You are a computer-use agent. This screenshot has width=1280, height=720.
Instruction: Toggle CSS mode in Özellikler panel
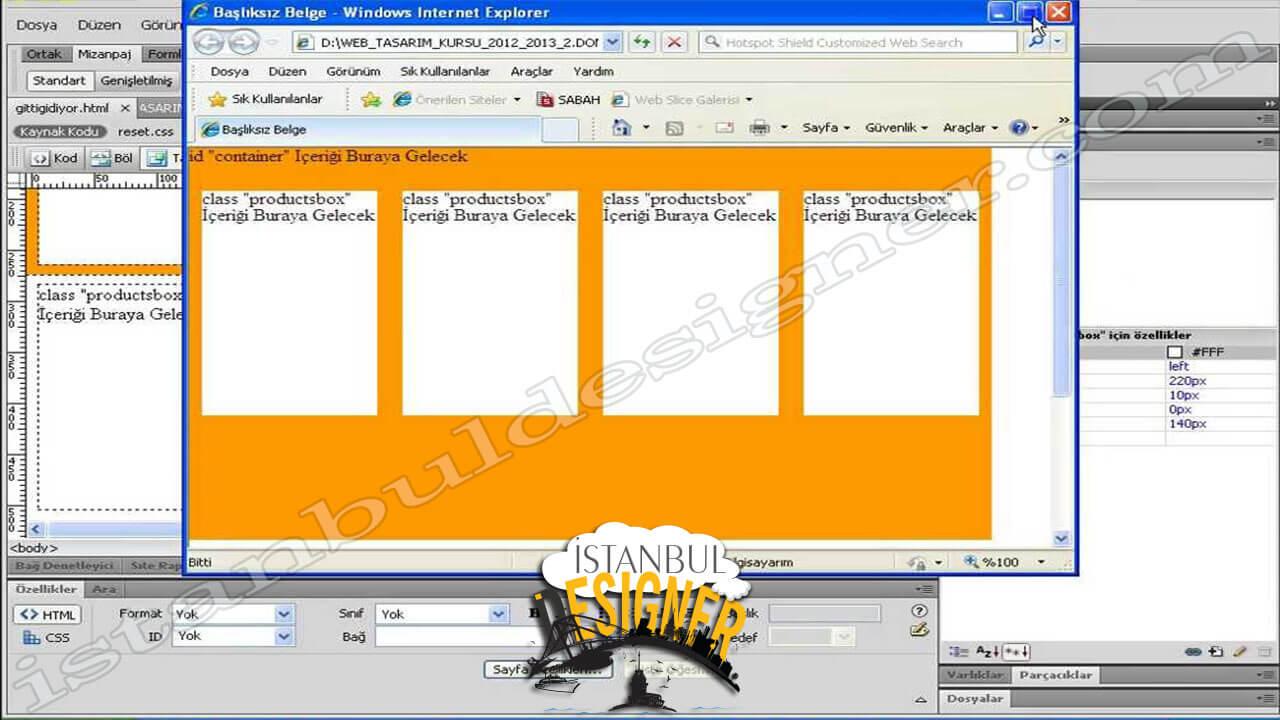(x=47, y=637)
